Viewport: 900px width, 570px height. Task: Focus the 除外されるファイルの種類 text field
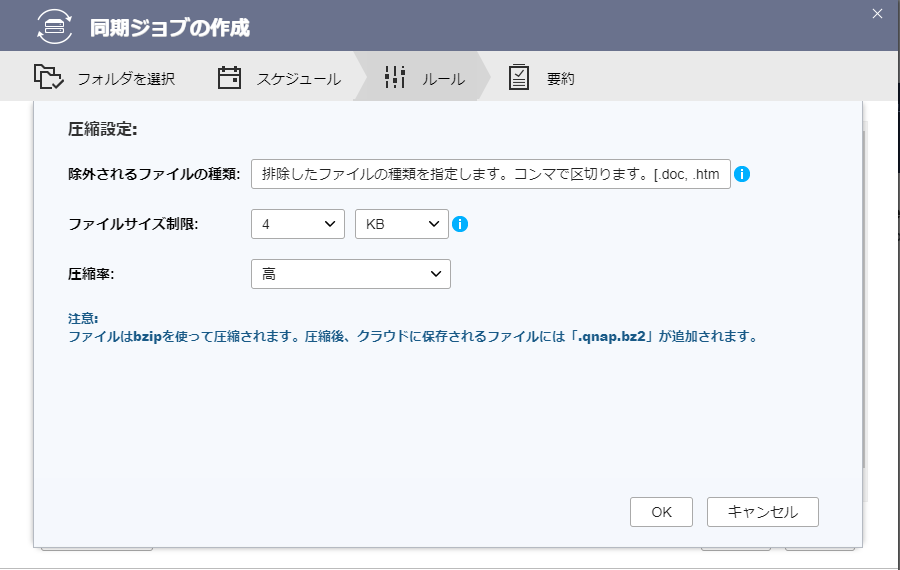point(491,174)
